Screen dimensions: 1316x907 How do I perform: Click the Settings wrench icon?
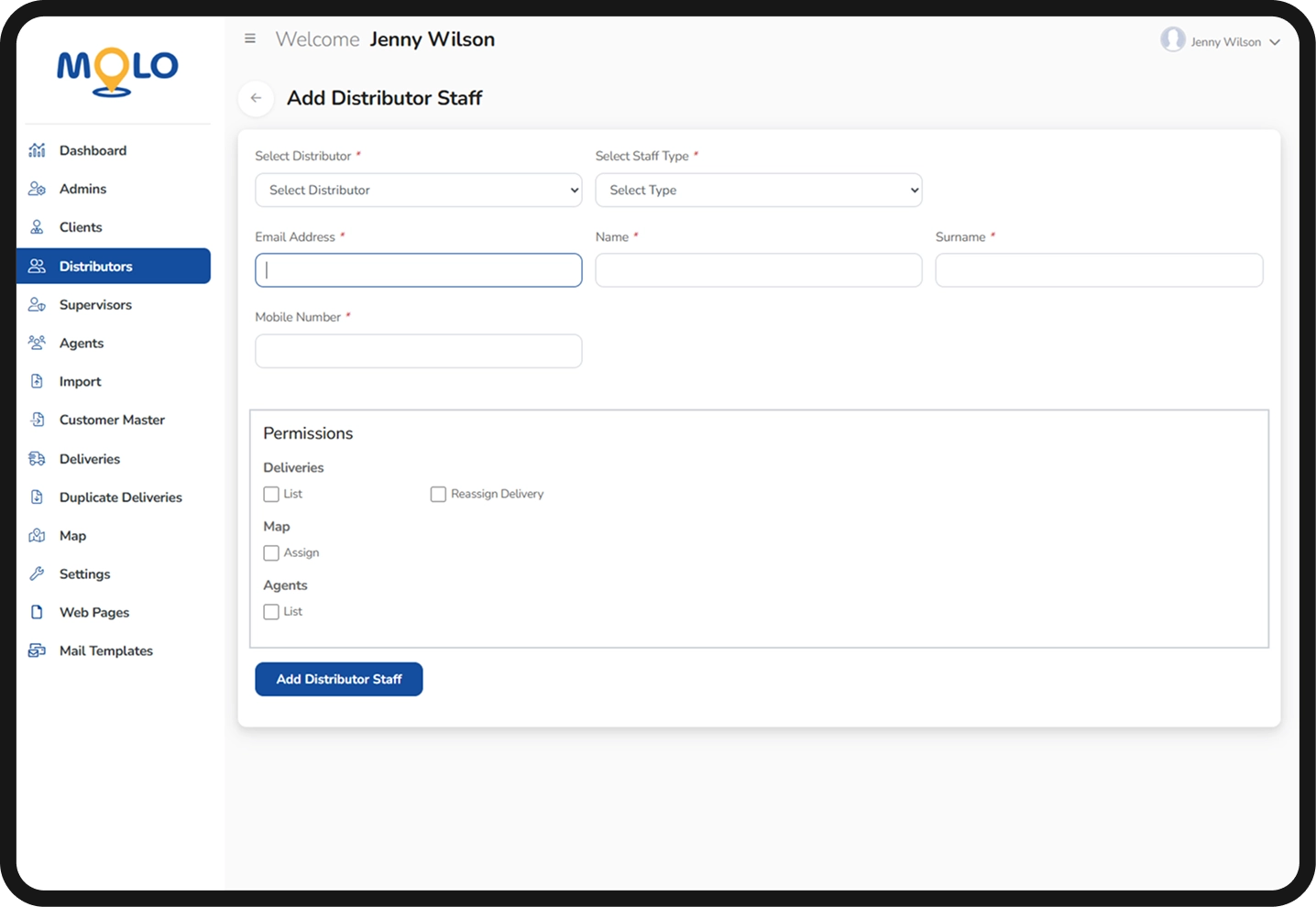pos(37,574)
